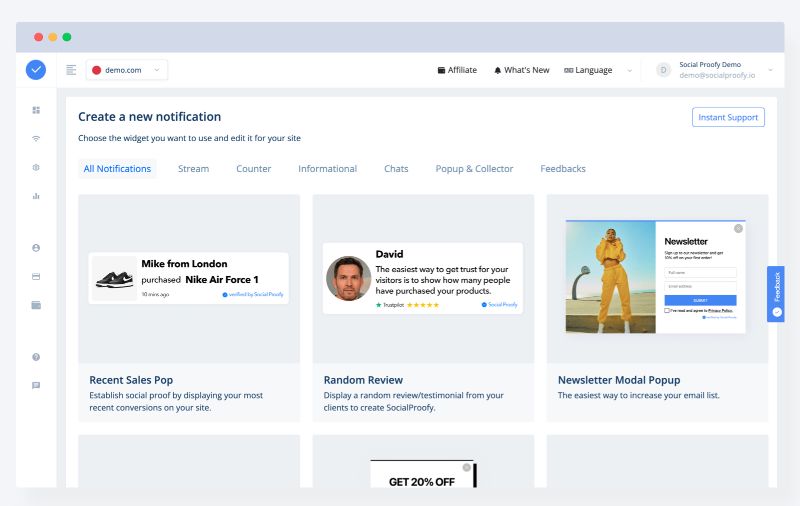Click the 'Create a new notification' heading
The height and width of the screenshot is (506, 800).
tap(149, 117)
